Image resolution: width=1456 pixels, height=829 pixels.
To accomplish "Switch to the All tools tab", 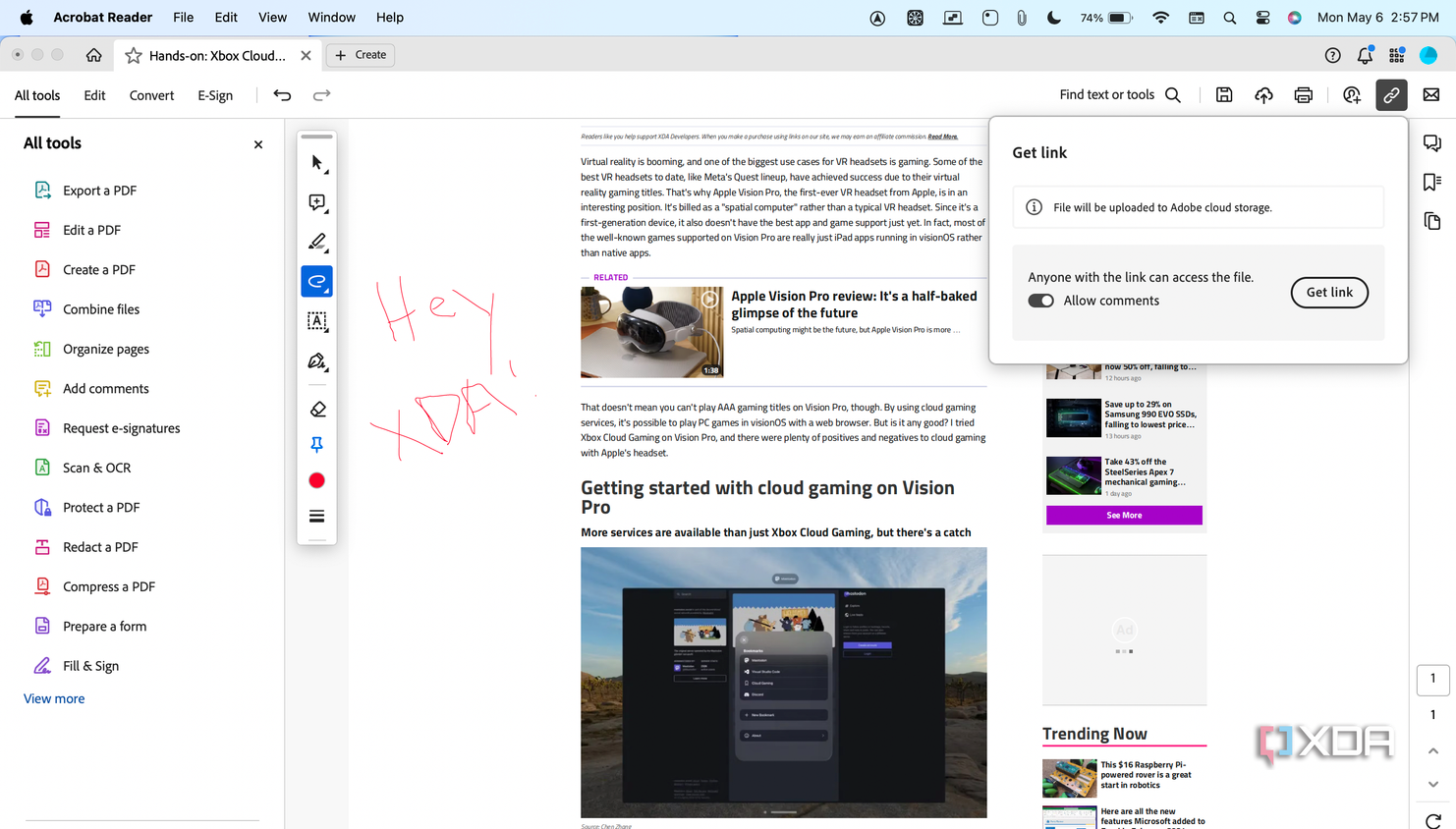I will coord(37,95).
